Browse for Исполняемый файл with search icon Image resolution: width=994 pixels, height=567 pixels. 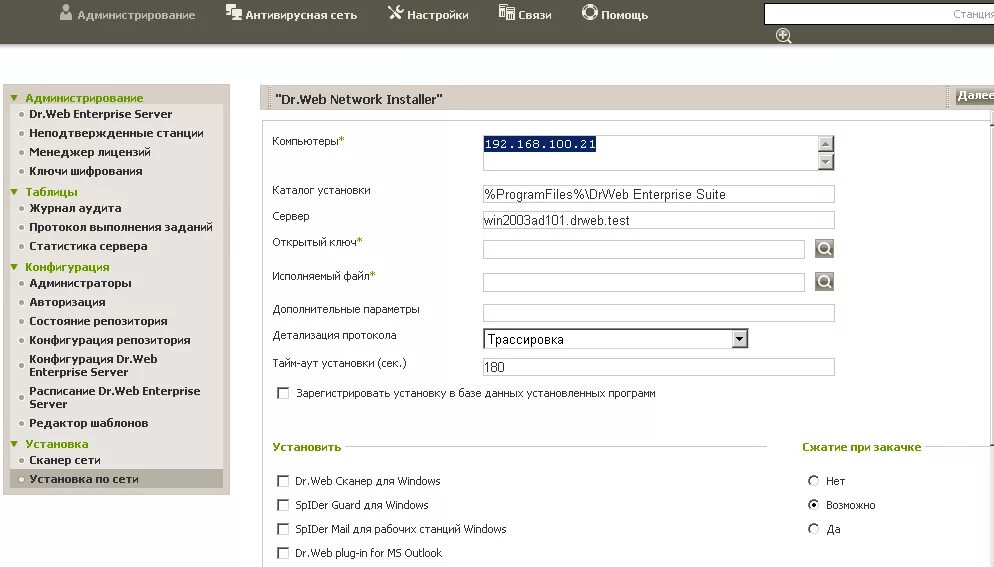(824, 282)
